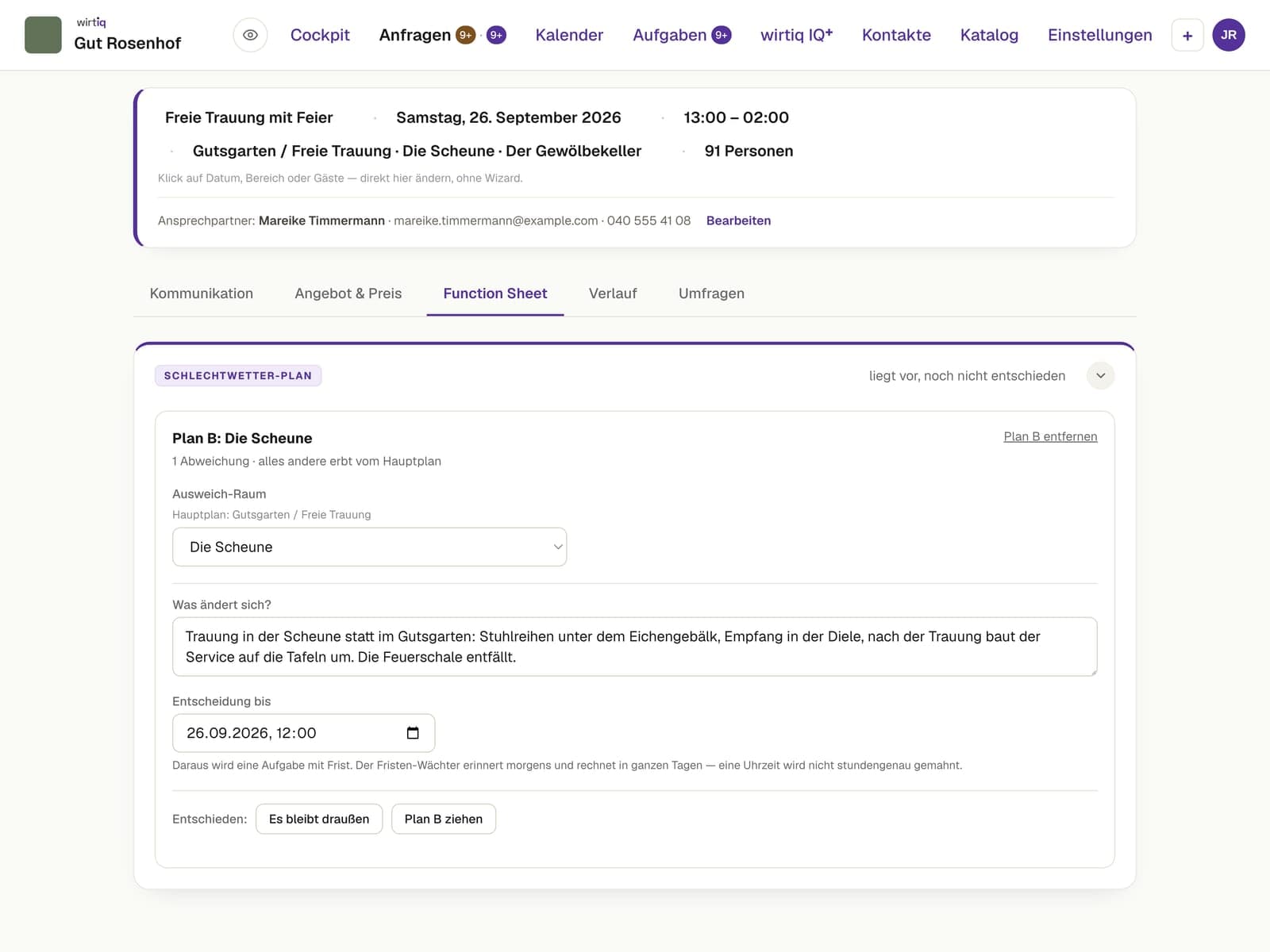Click the time 13:00 – 02:00
Viewport: 1270px width, 952px height.
click(736, 117)
